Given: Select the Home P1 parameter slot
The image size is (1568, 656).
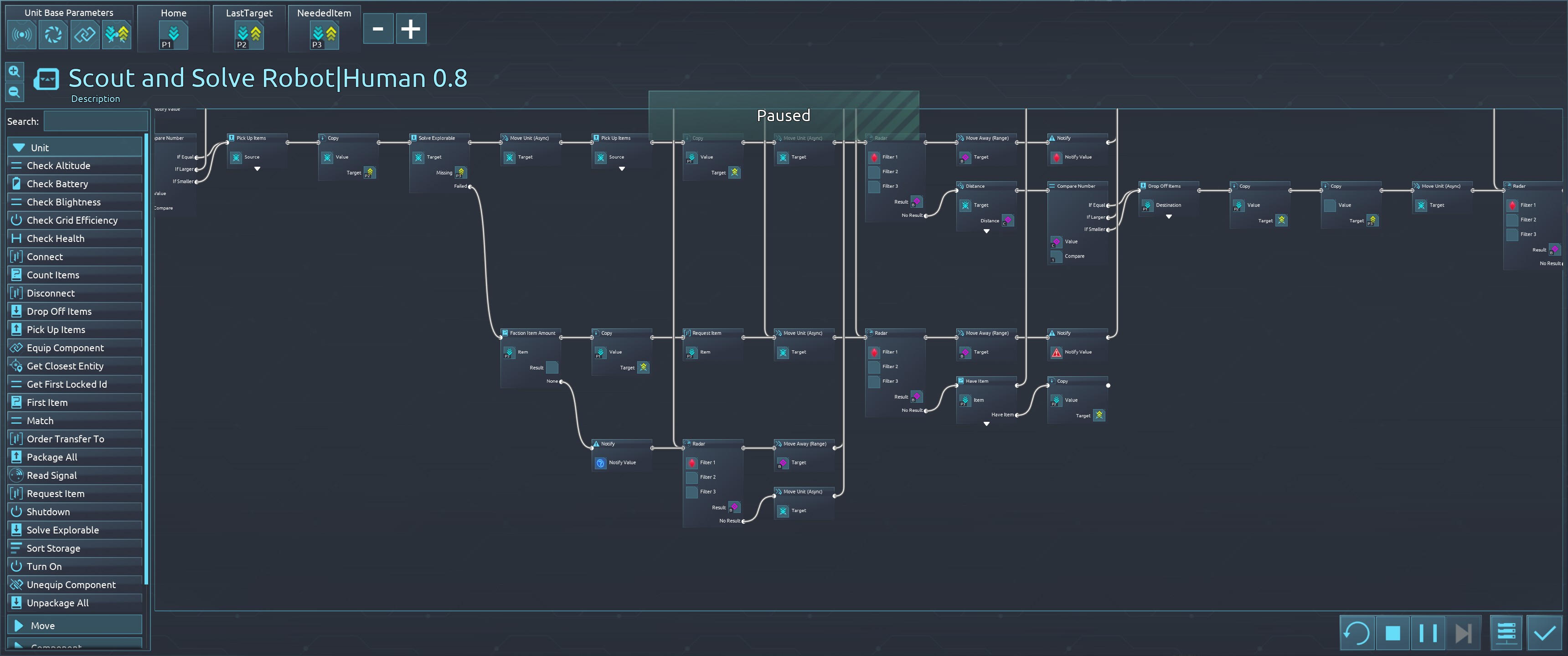Looking at the screenshot, I should coord(174,35).
